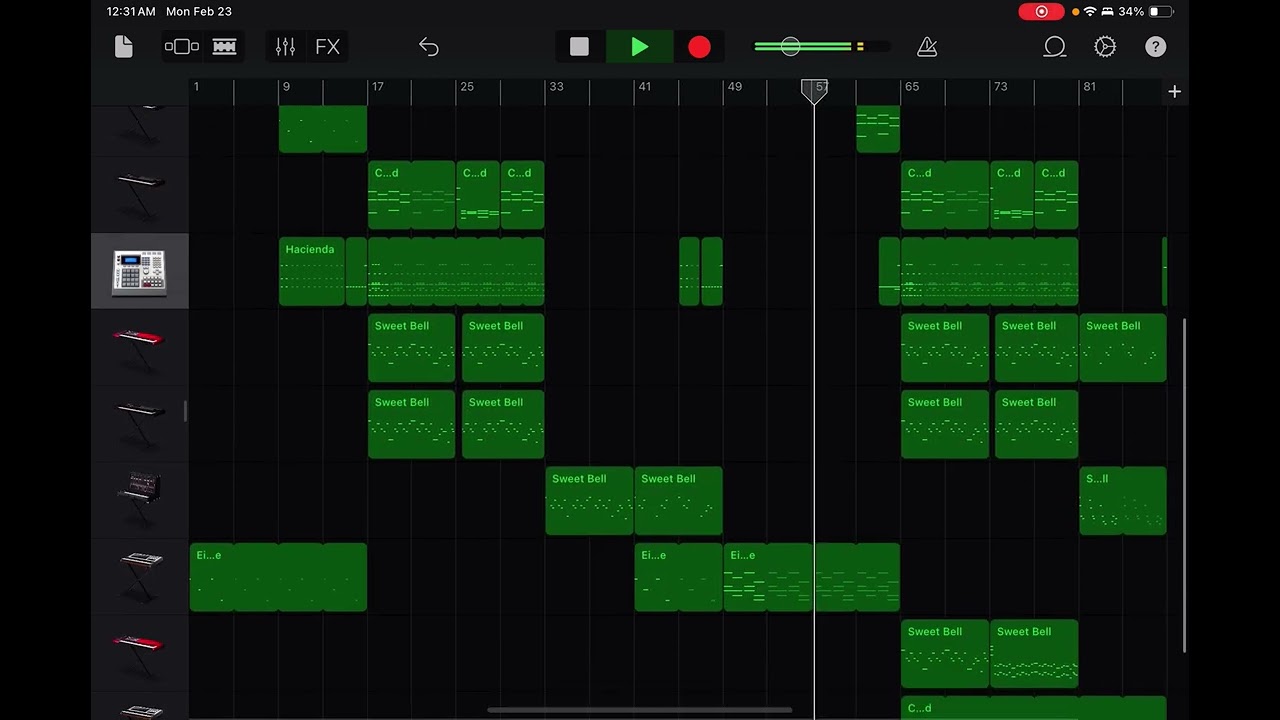Select the S...ll region
Screen dimensions: 1280x720
1123,500
